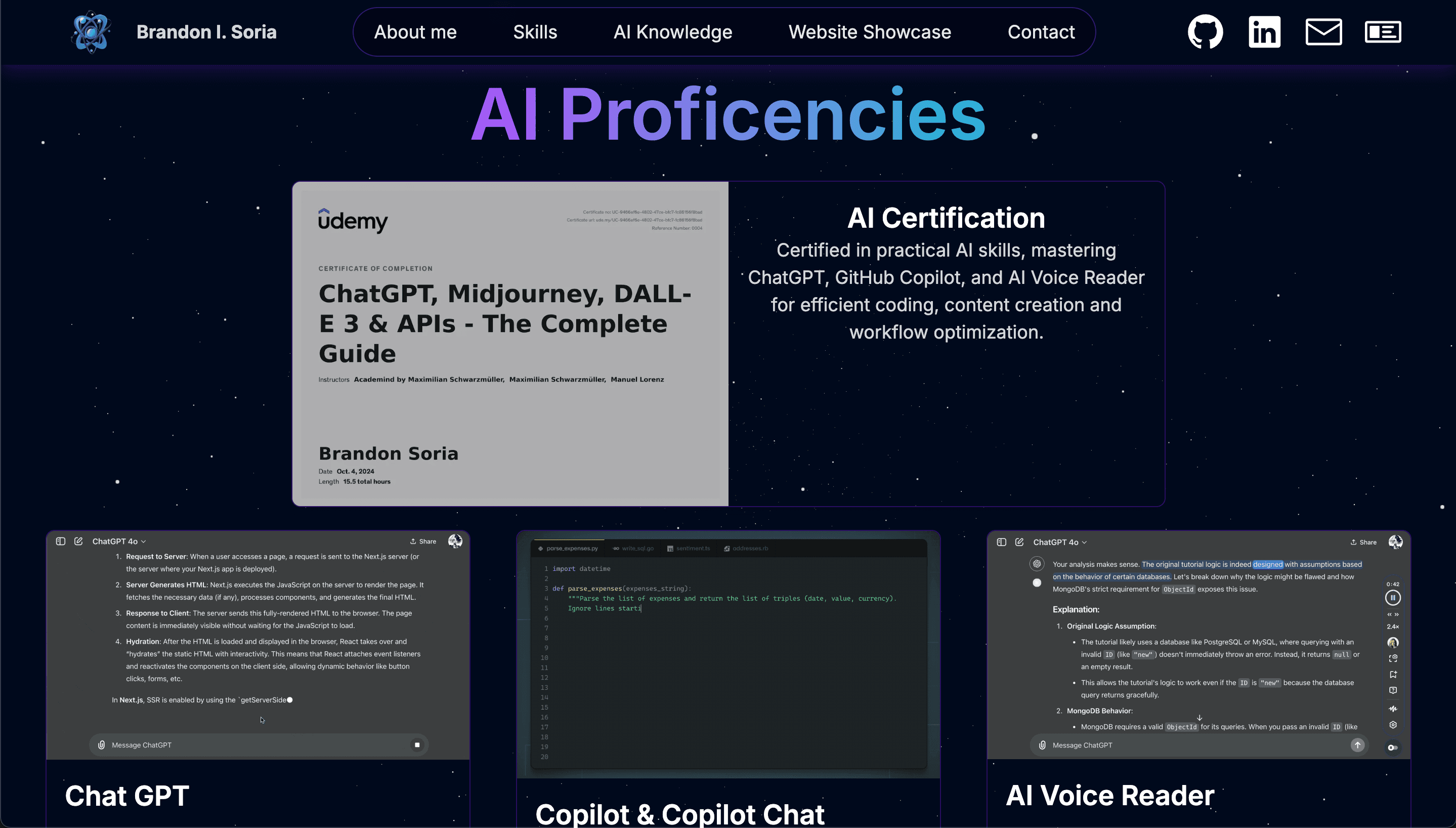Navigate to Website Showcase
The image size is (1456, 828).
(870, 32)
